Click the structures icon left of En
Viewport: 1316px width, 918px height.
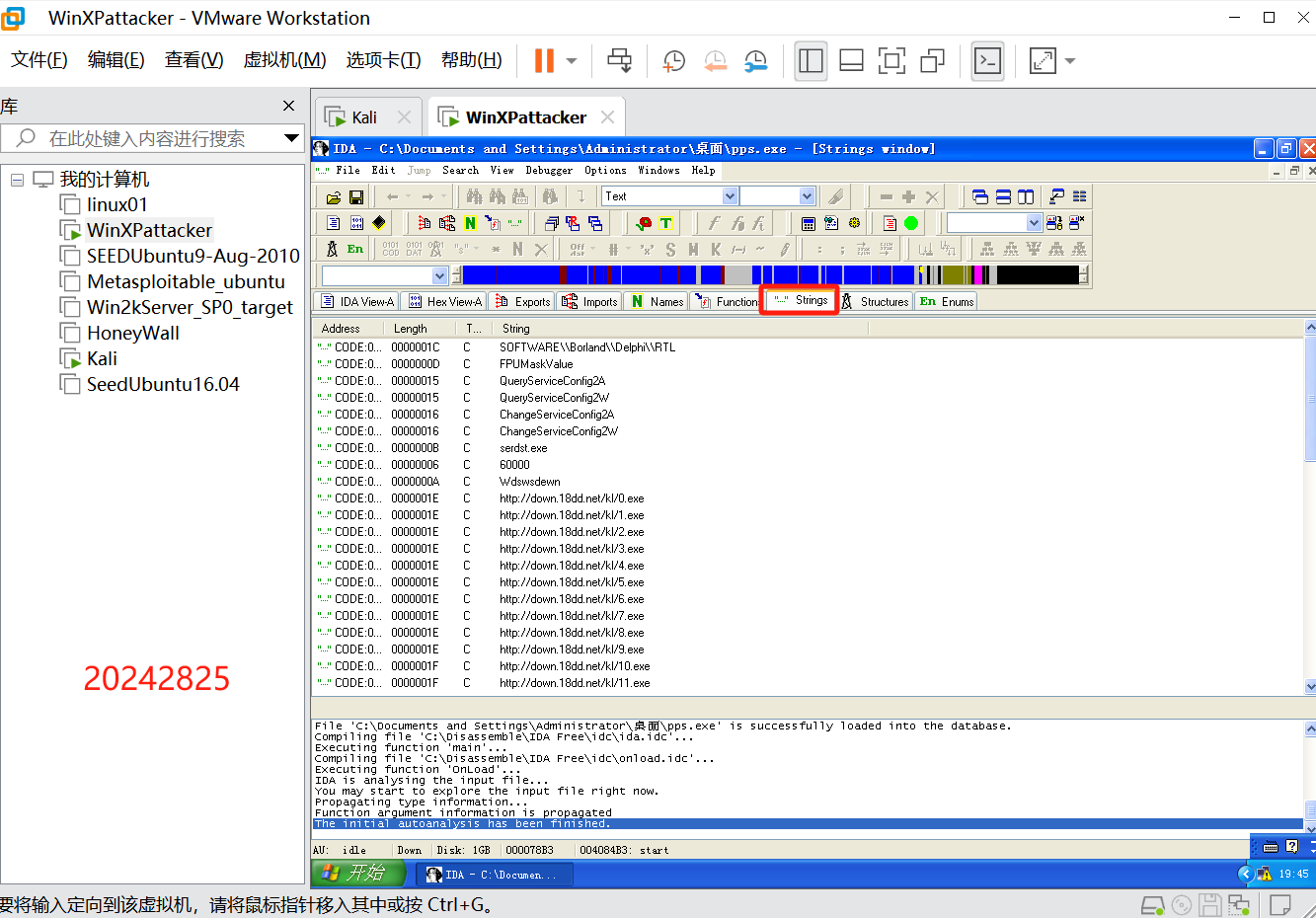click(x=333, y=249)
